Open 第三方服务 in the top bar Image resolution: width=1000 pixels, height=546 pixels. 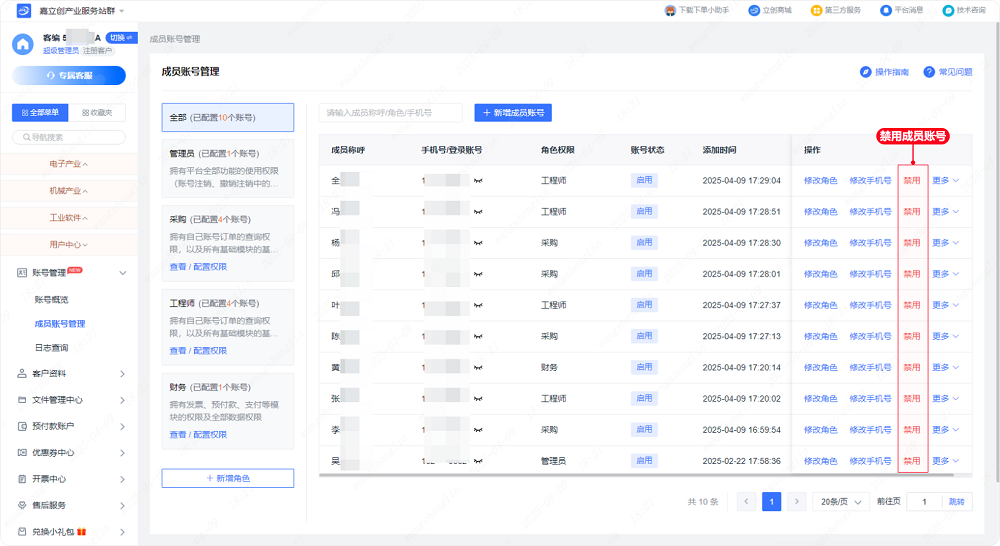pos(835,10)
